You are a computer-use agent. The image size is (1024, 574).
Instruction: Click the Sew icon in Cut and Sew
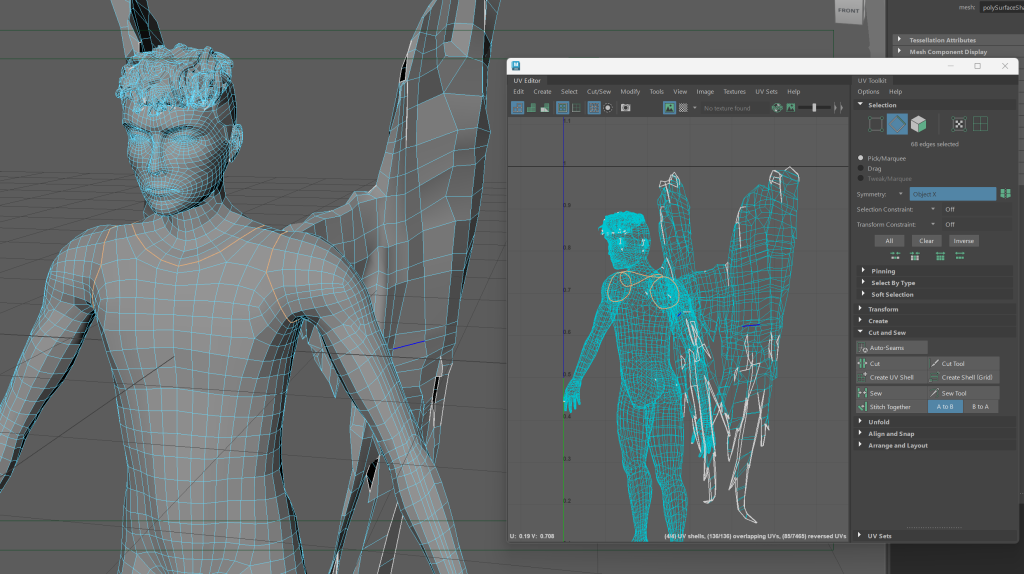coord(864,394)
